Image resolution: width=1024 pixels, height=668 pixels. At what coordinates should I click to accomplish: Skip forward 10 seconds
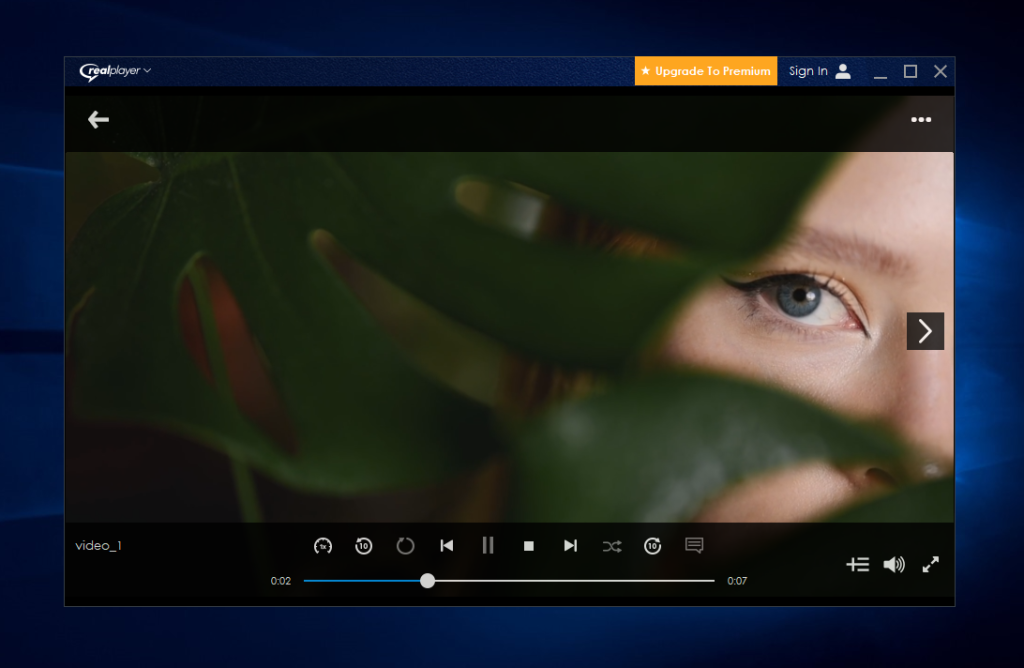click(x=653, y=546)
